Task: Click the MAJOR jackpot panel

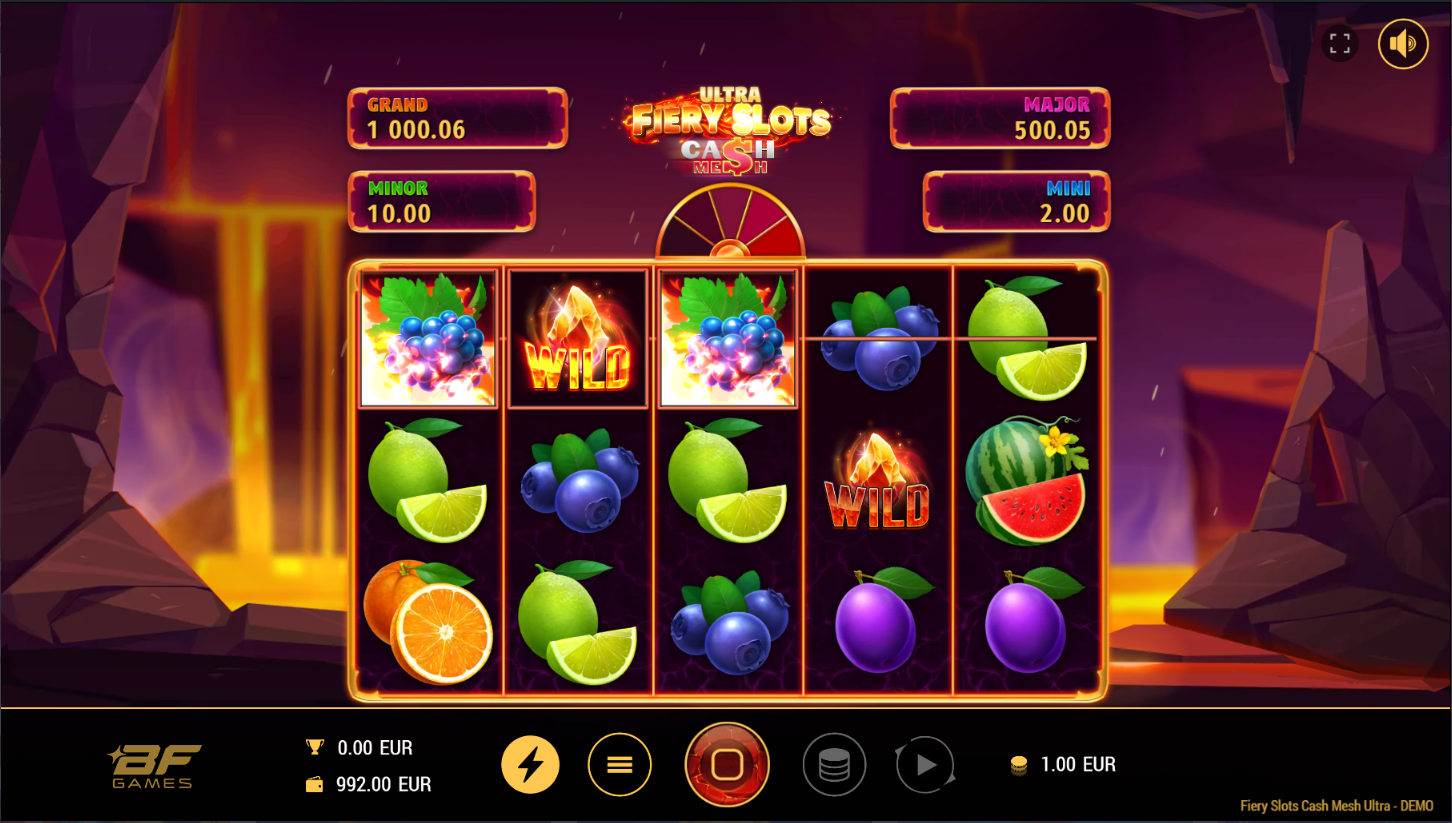Action: [1000, 118]
